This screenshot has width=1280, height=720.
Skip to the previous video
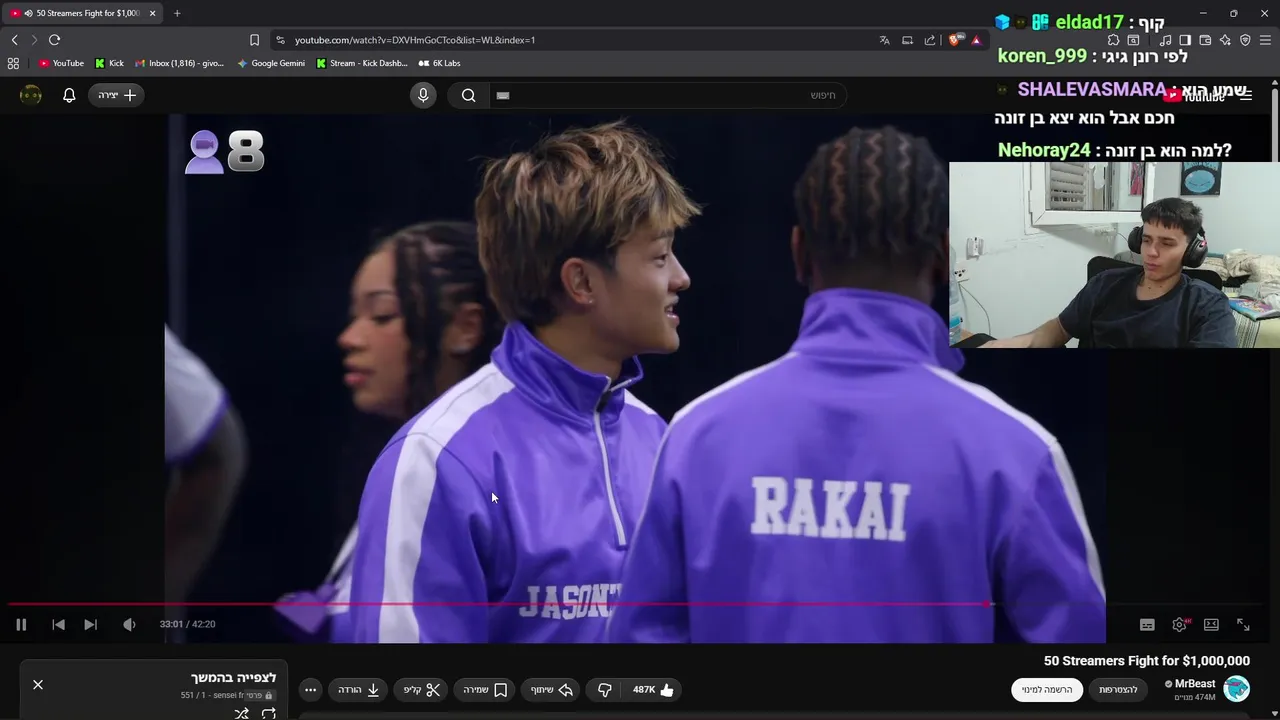[x=58, y=624]
